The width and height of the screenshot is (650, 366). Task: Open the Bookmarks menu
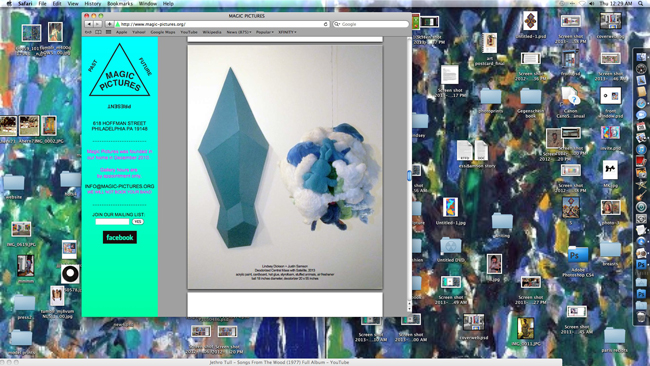click(x=120, y=3)
